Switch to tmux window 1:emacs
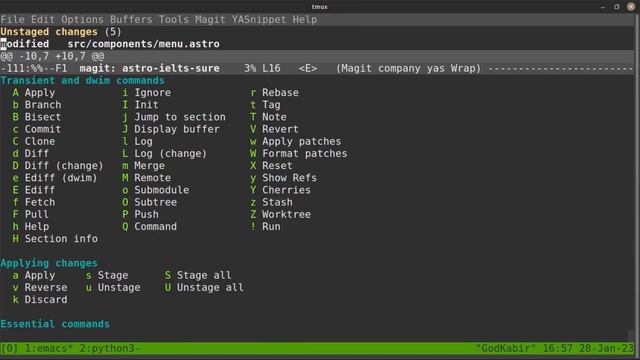Image resolution: width=640 pixels, height=360 pixels. point(49,349)
